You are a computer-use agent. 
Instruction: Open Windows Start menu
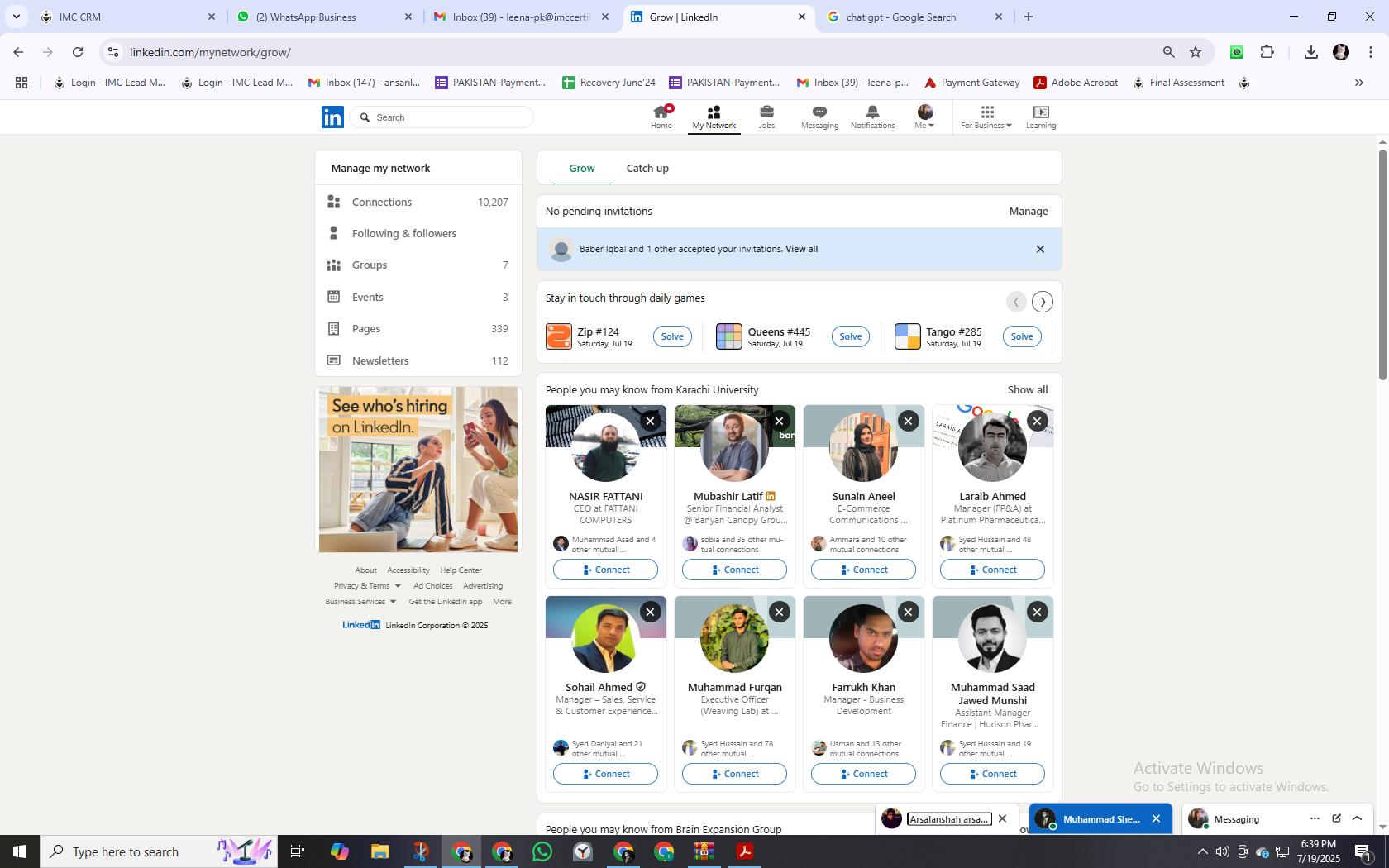coord(20,851)
